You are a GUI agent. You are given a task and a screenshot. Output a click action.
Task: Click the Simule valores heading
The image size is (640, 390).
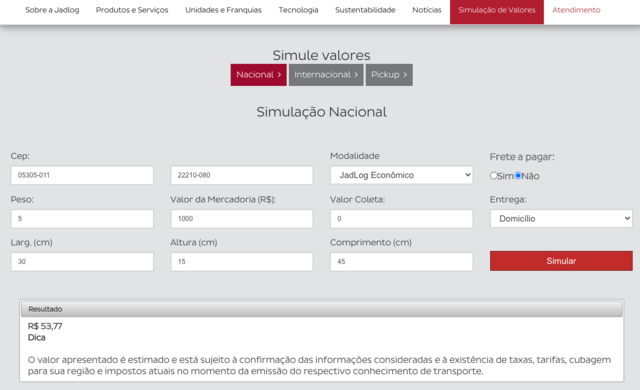click(x=322, y=55)
